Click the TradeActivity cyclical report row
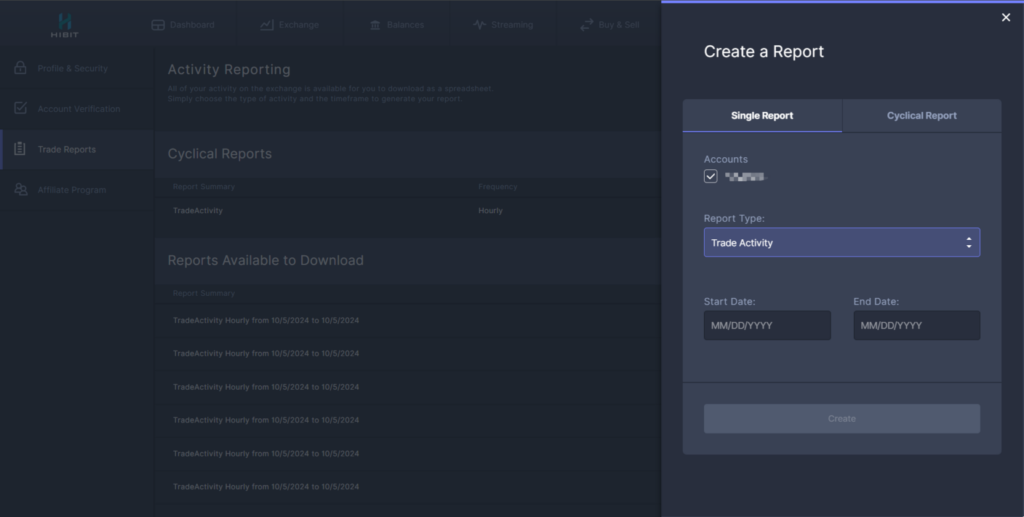 pyautogui.click(x=408, y=211)
